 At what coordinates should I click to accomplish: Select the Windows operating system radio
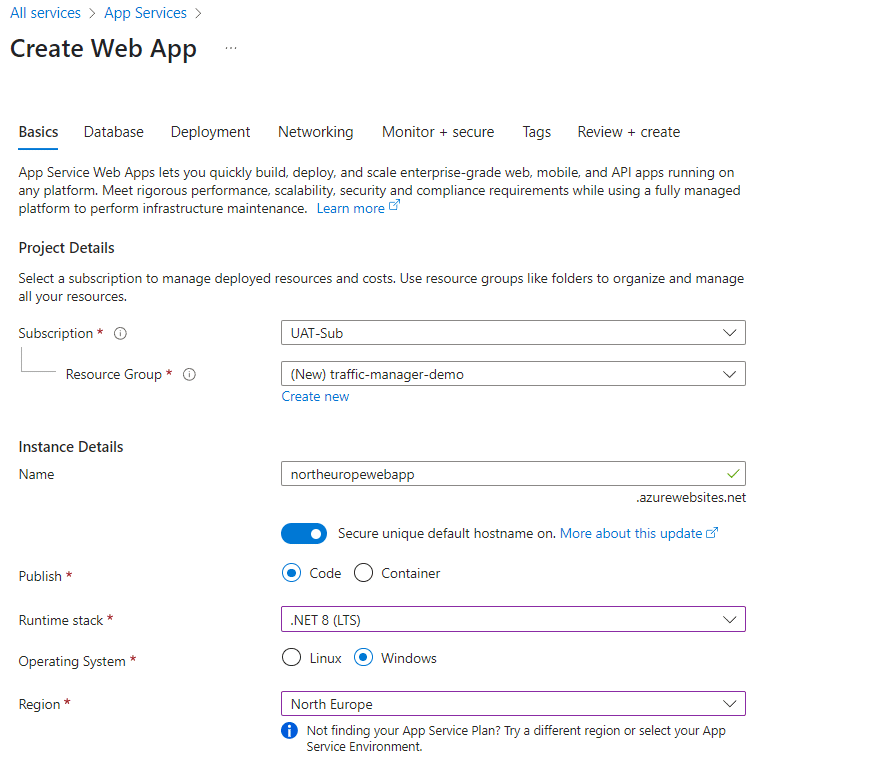[x=364, y=658]
